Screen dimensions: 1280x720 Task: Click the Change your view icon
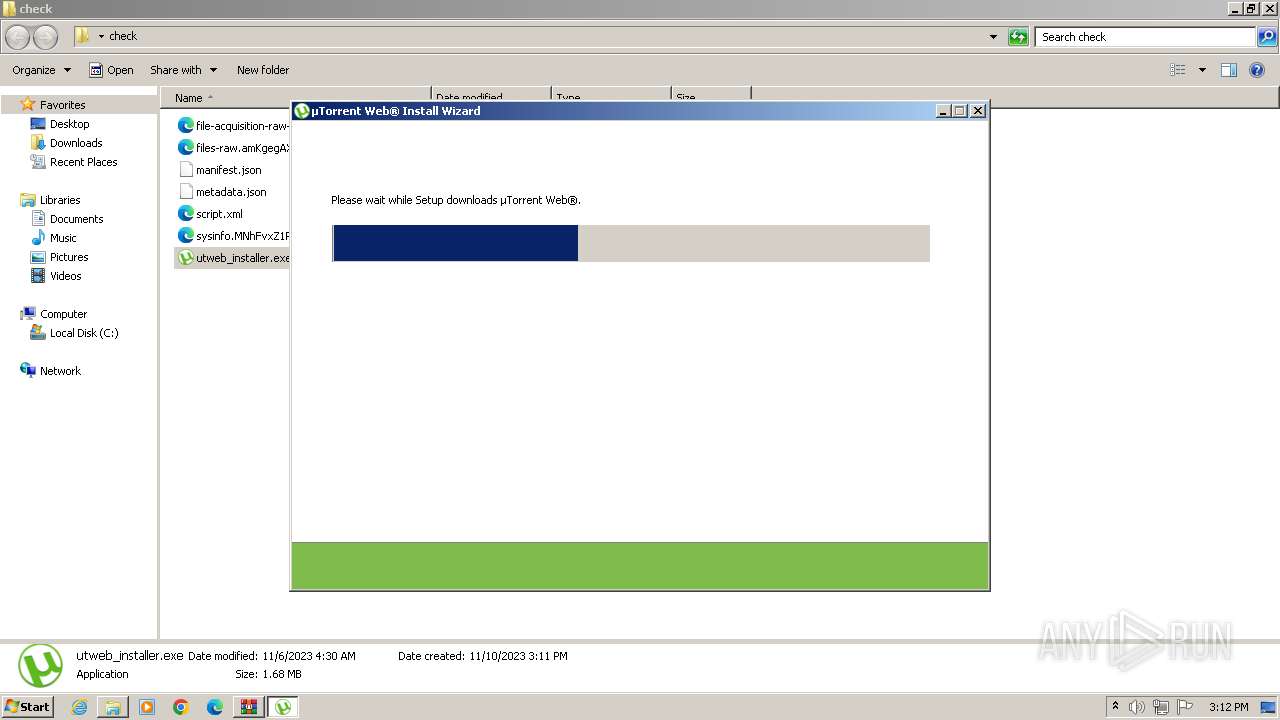(1178, 70)
